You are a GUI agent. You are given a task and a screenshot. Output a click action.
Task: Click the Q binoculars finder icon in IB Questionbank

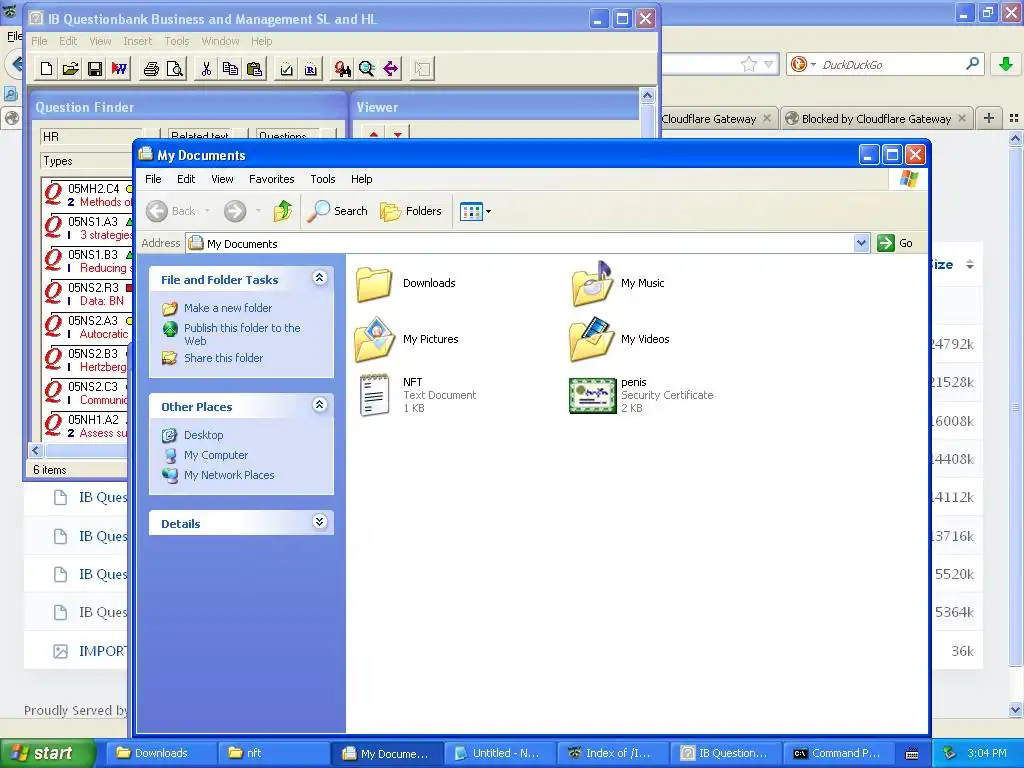[x=342, y=69]
